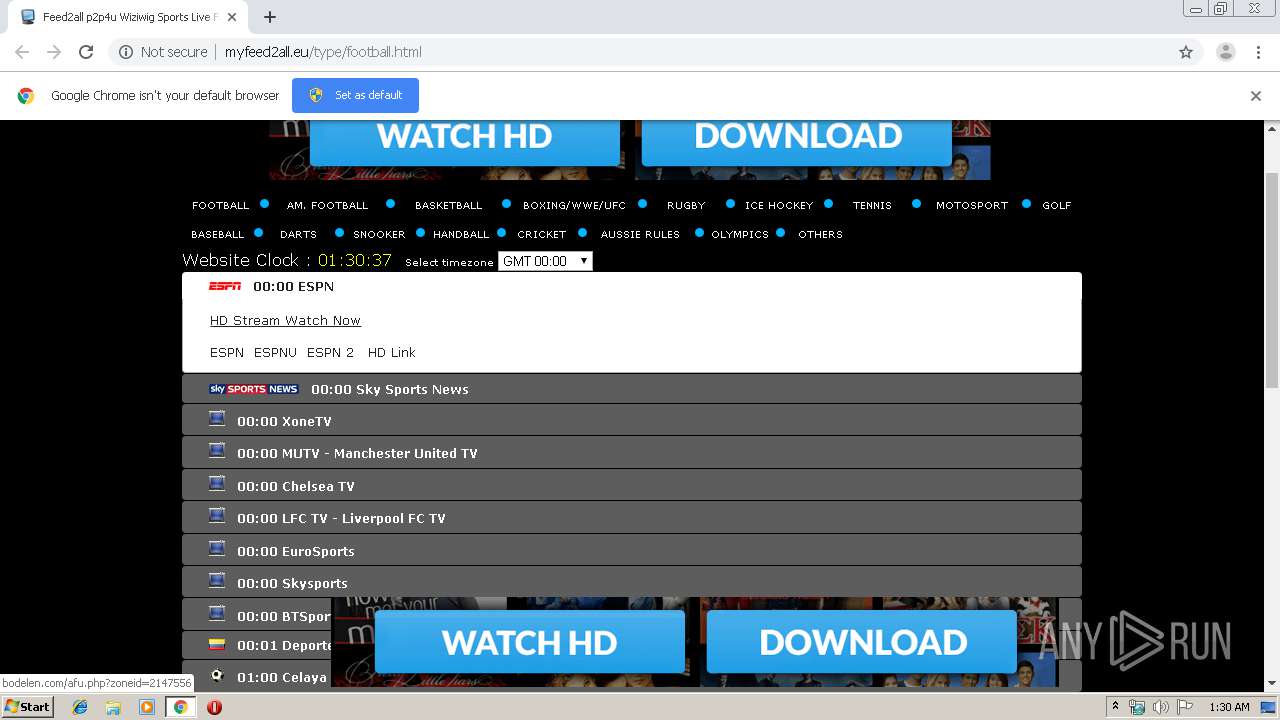The height and width of the screenshot is (720, 1280).
Task: Click the football icon beside 01:00 Celaya
Action: (217, 676)
